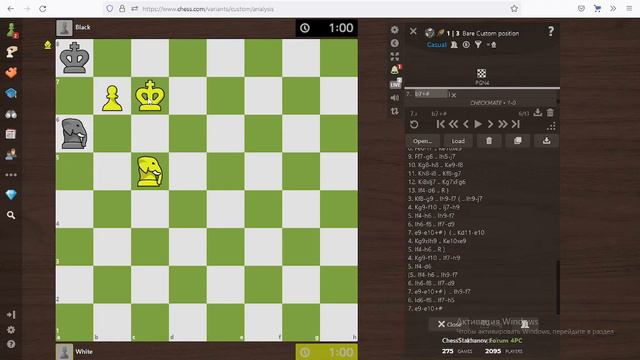This screenshot has width=640, height=360.
Task: Click the Casual game type label
Action: [436, 45]
